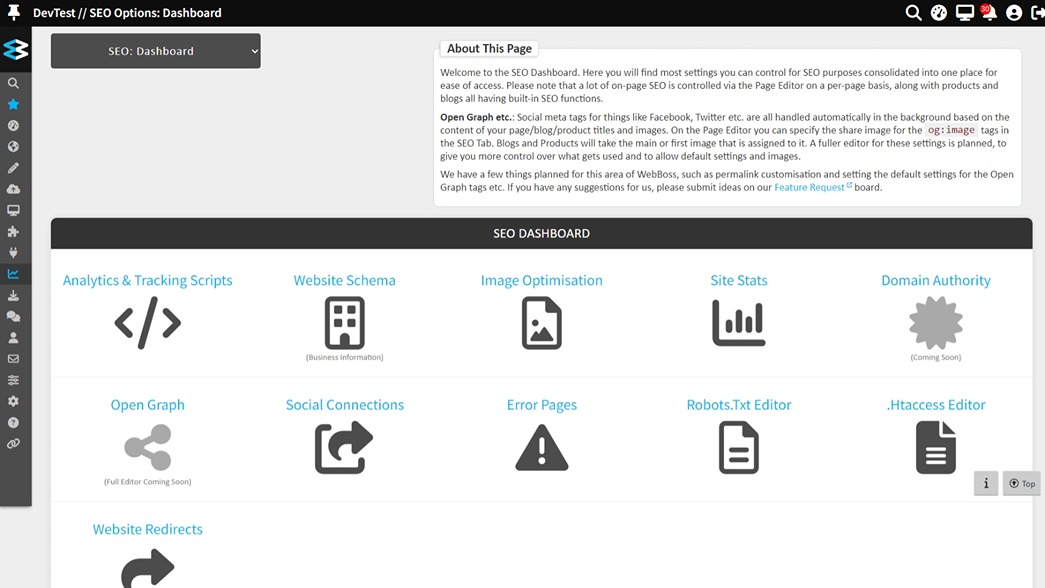Check the notifications bell showing 30
This screenshot has height=588, width=1045.
(988, 12)
